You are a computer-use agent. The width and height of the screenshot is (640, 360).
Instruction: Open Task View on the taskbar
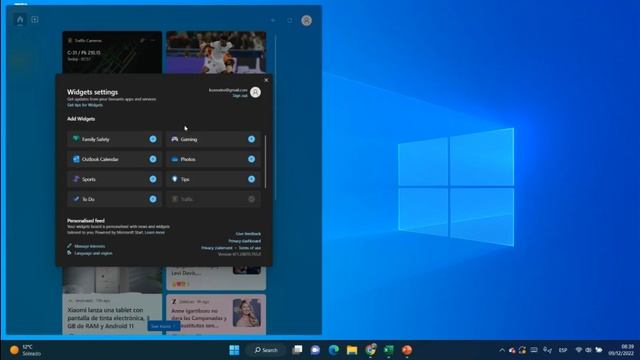click(x=297, y=350)
